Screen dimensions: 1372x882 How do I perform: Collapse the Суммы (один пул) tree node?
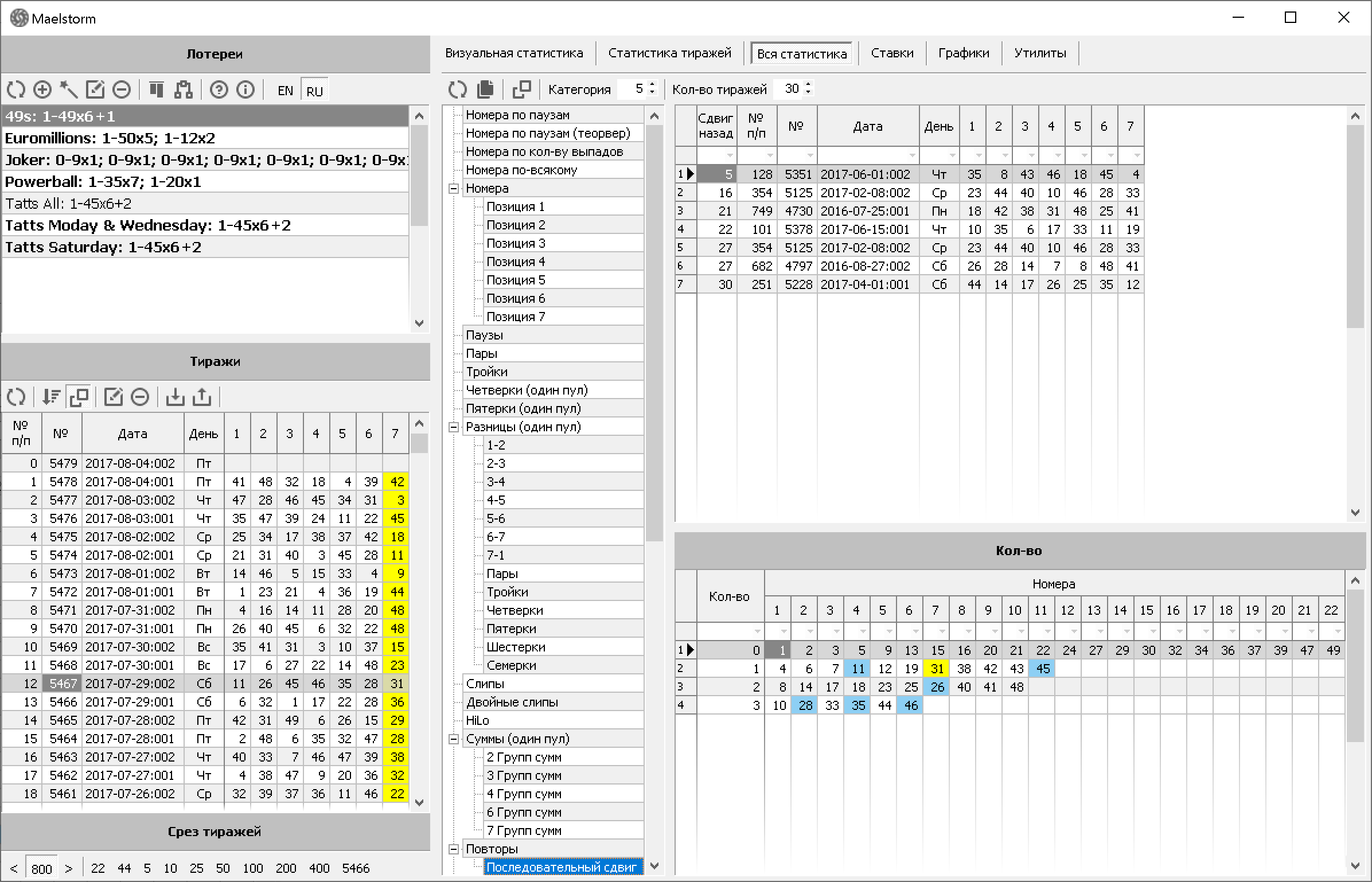[x=454, y=739]
